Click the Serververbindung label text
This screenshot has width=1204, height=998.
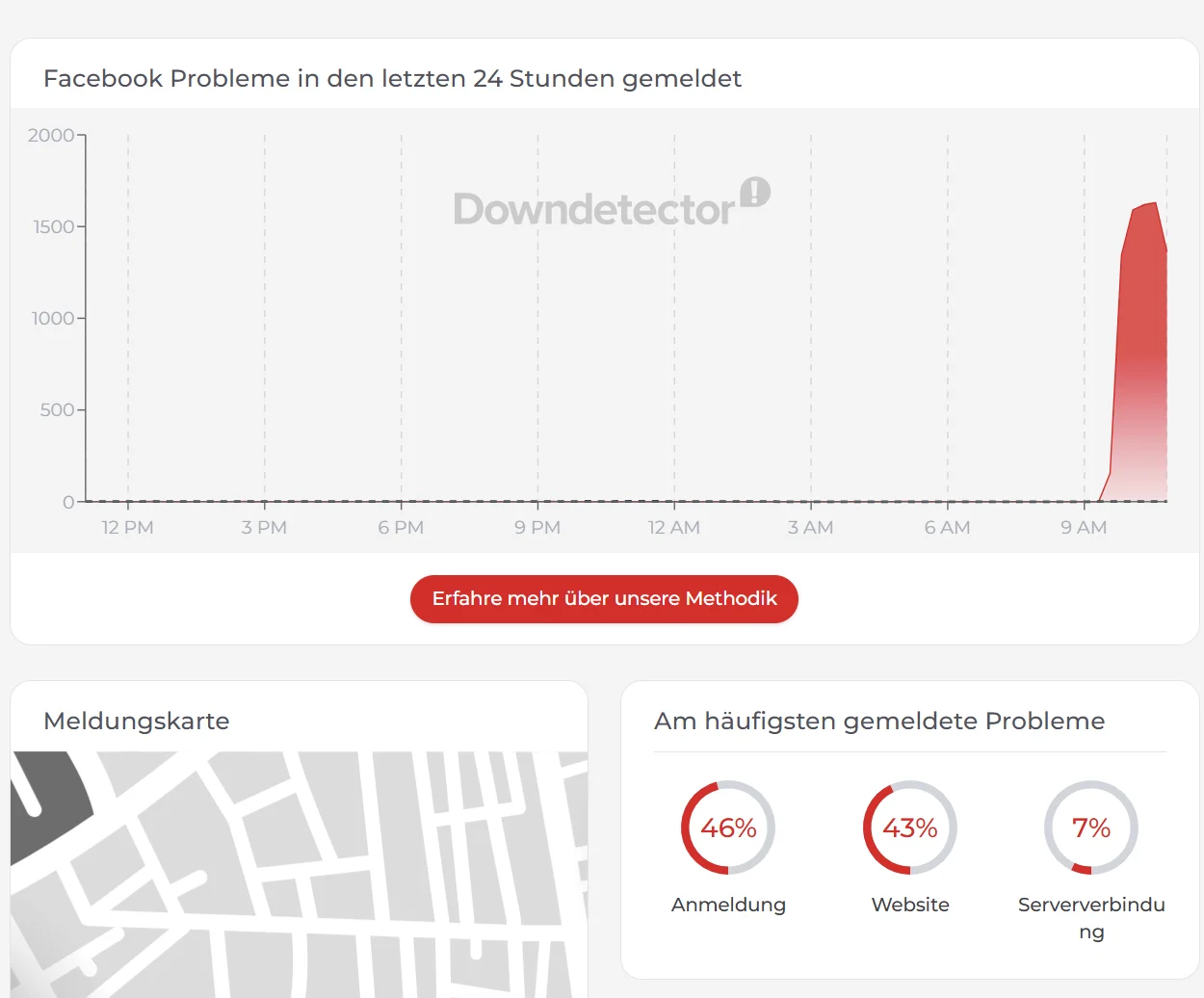click(x=1091, y=918)
